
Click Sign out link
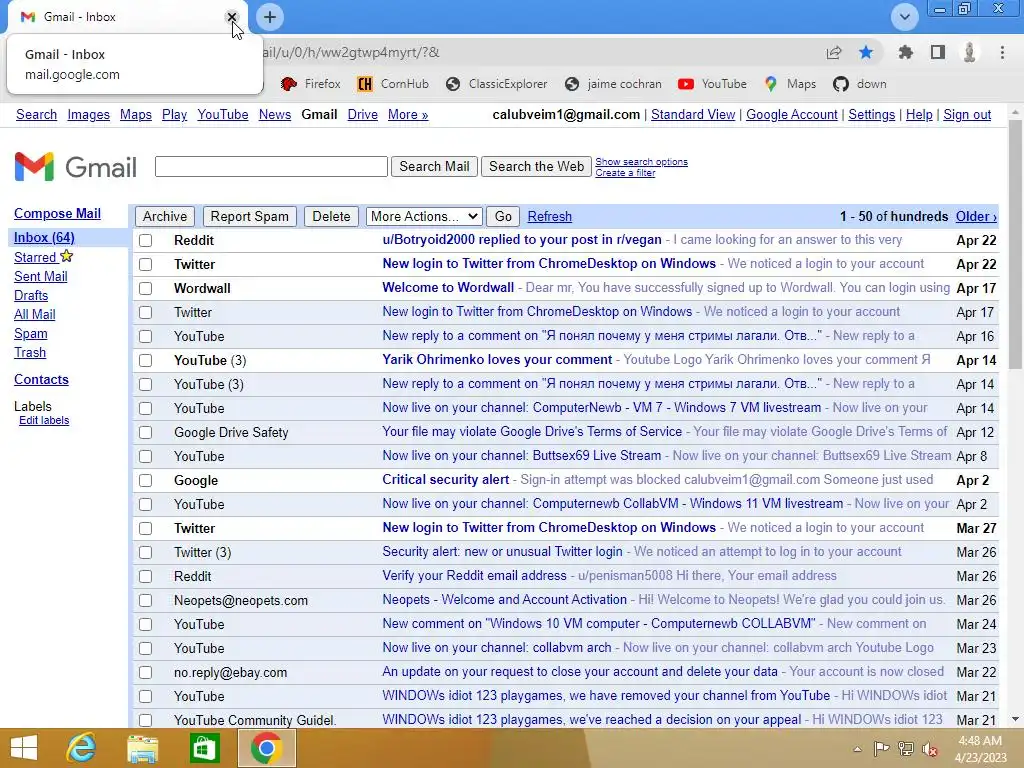tap(967, 115)
